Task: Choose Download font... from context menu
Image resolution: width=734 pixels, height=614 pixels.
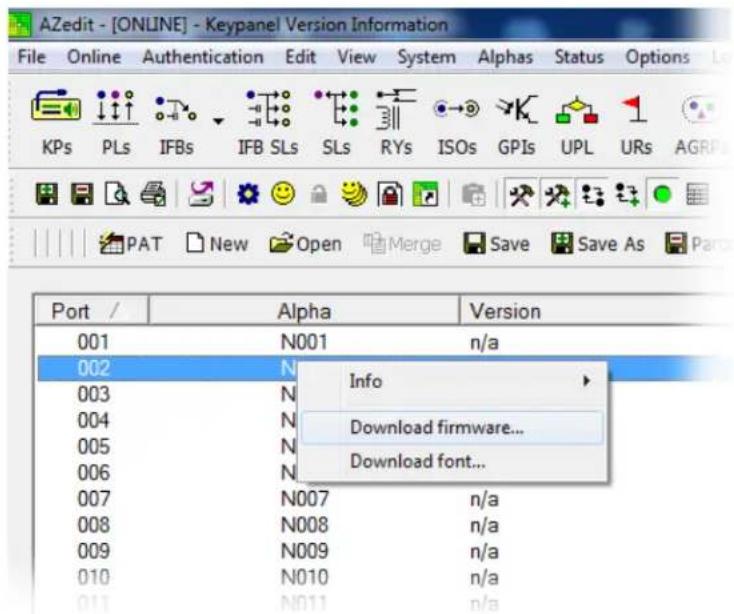Action: click(452, 461)
